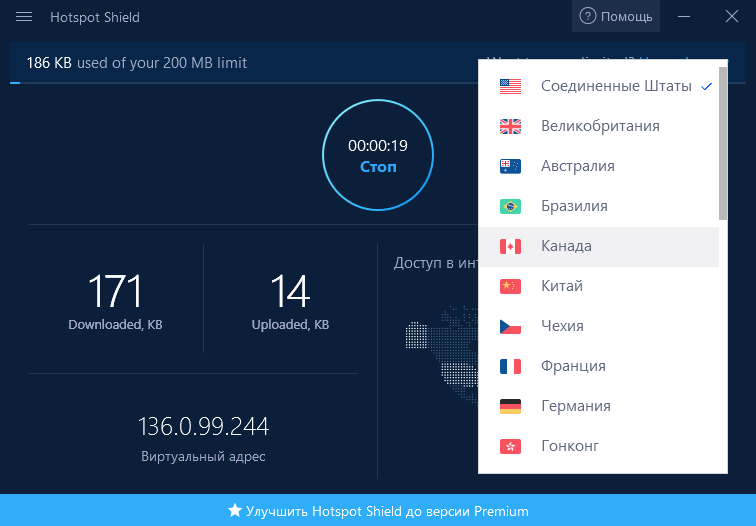Click the country list scrollbar thumb
Viewport: 756px width, 526px height.
point(723,143)
